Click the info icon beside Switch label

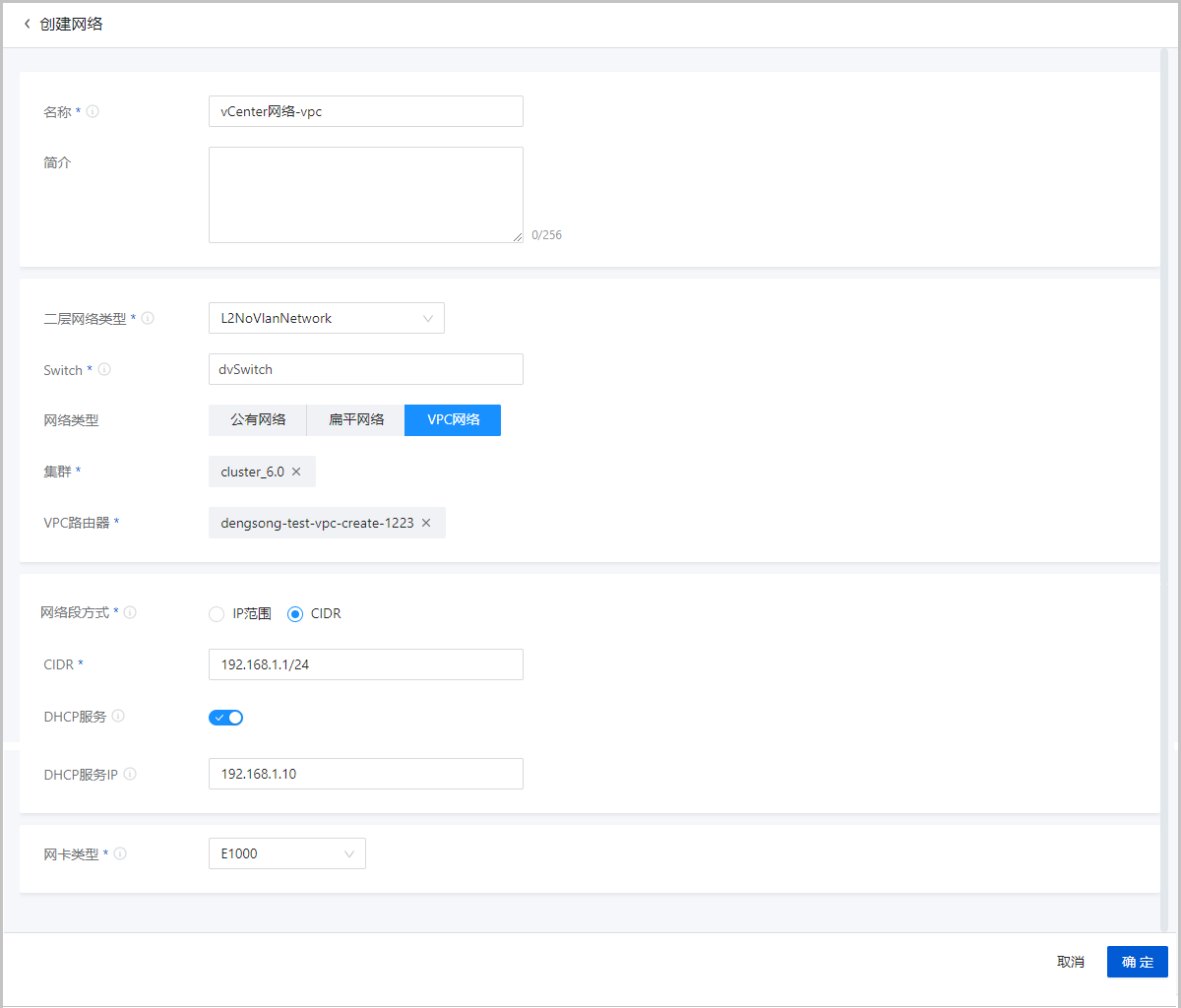coord(104,370)
